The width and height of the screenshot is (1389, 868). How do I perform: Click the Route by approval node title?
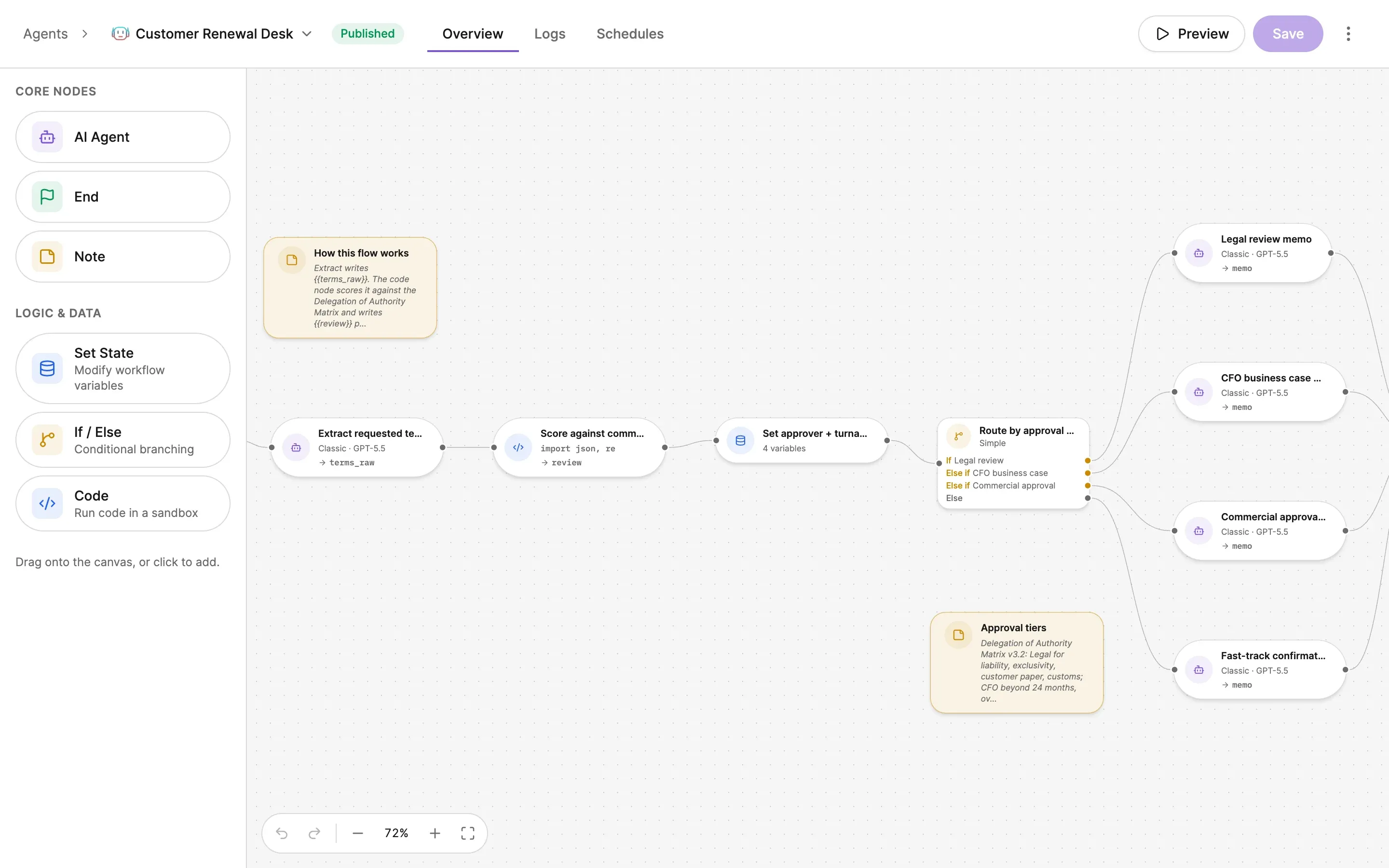pyautogui.click(x=1026, y=431)
